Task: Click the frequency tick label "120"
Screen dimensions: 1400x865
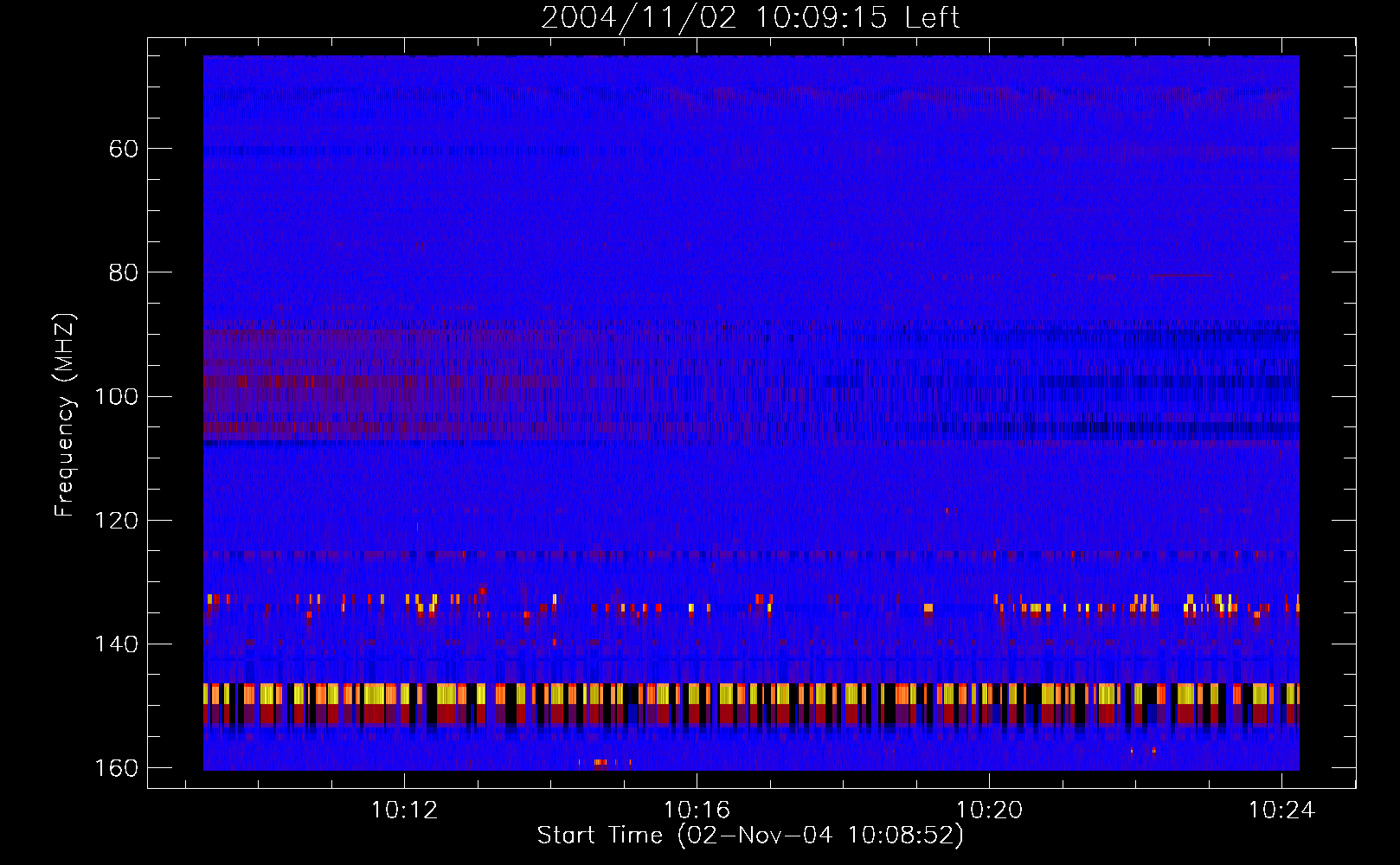Action: point(118,520)
